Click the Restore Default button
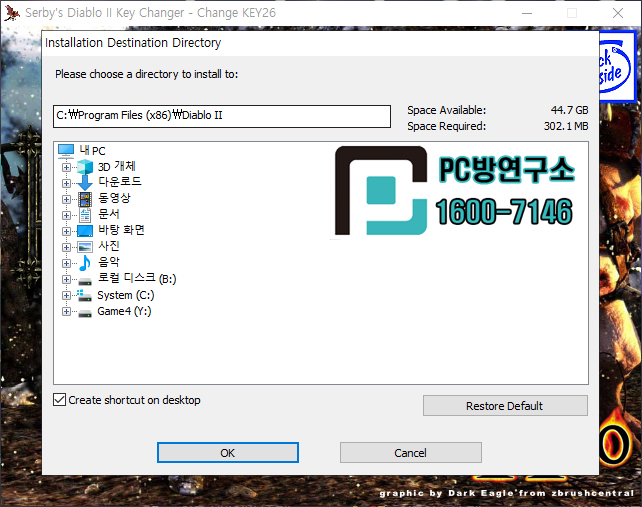Viewport: 642px width, 507px height. click(x=505, y=405)
